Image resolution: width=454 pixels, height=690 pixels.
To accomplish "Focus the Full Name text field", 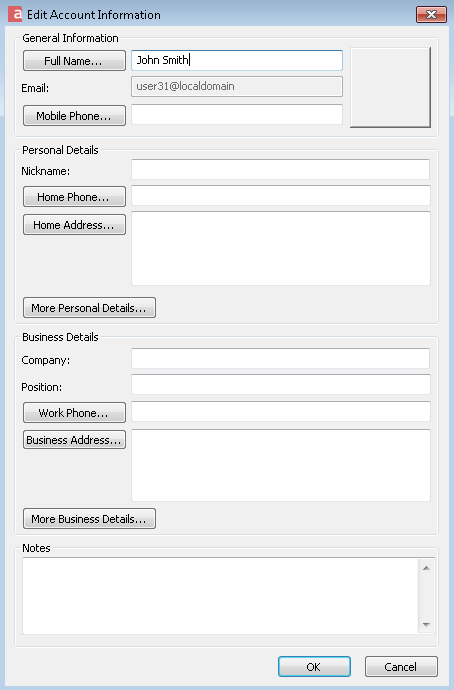I will (x=237, y=60).
